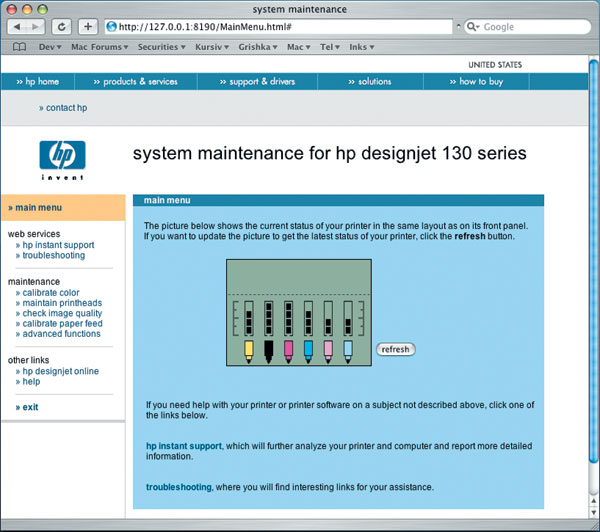Select the light magenta ink cartridge icon
The image size is (600, 532).
tap(328, 352)
